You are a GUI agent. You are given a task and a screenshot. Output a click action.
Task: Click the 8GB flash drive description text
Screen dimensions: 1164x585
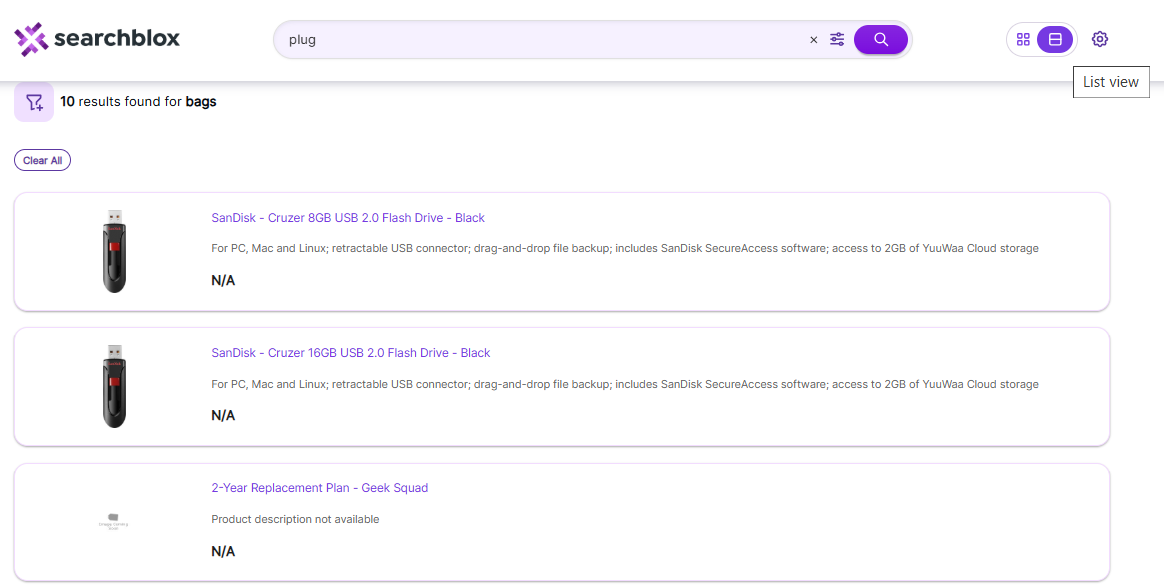pos(625,248)
